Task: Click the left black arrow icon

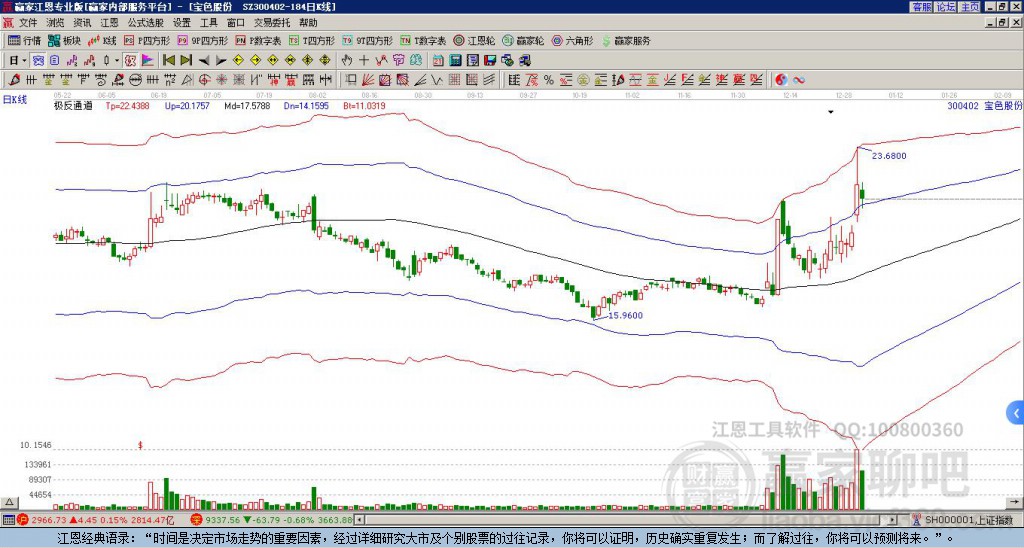Action: click(204, 61)
